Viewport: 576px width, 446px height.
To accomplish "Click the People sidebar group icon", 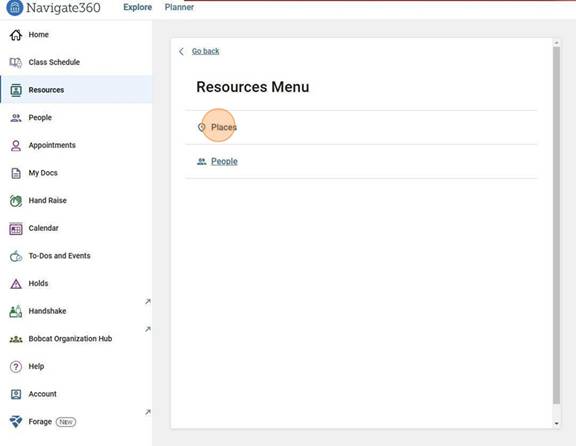I will click(16, 118).
